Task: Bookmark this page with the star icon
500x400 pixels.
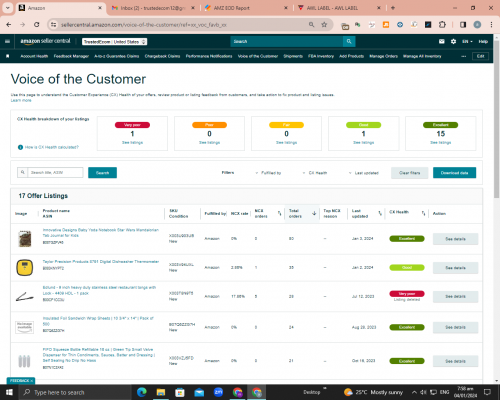Action: (324, 24)
